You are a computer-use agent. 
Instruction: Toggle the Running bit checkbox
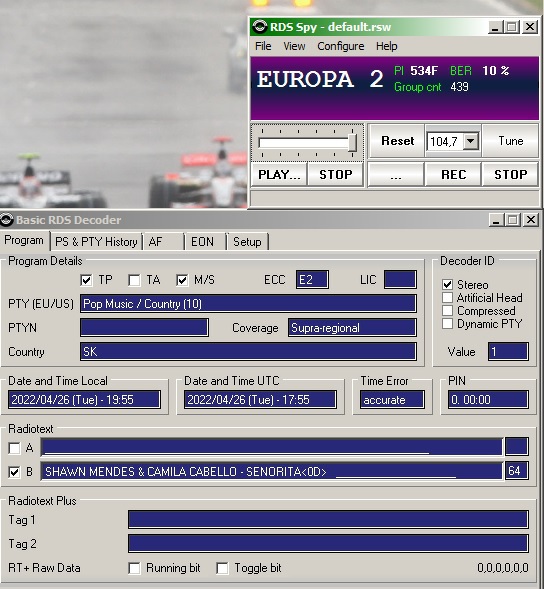[134, 568]
